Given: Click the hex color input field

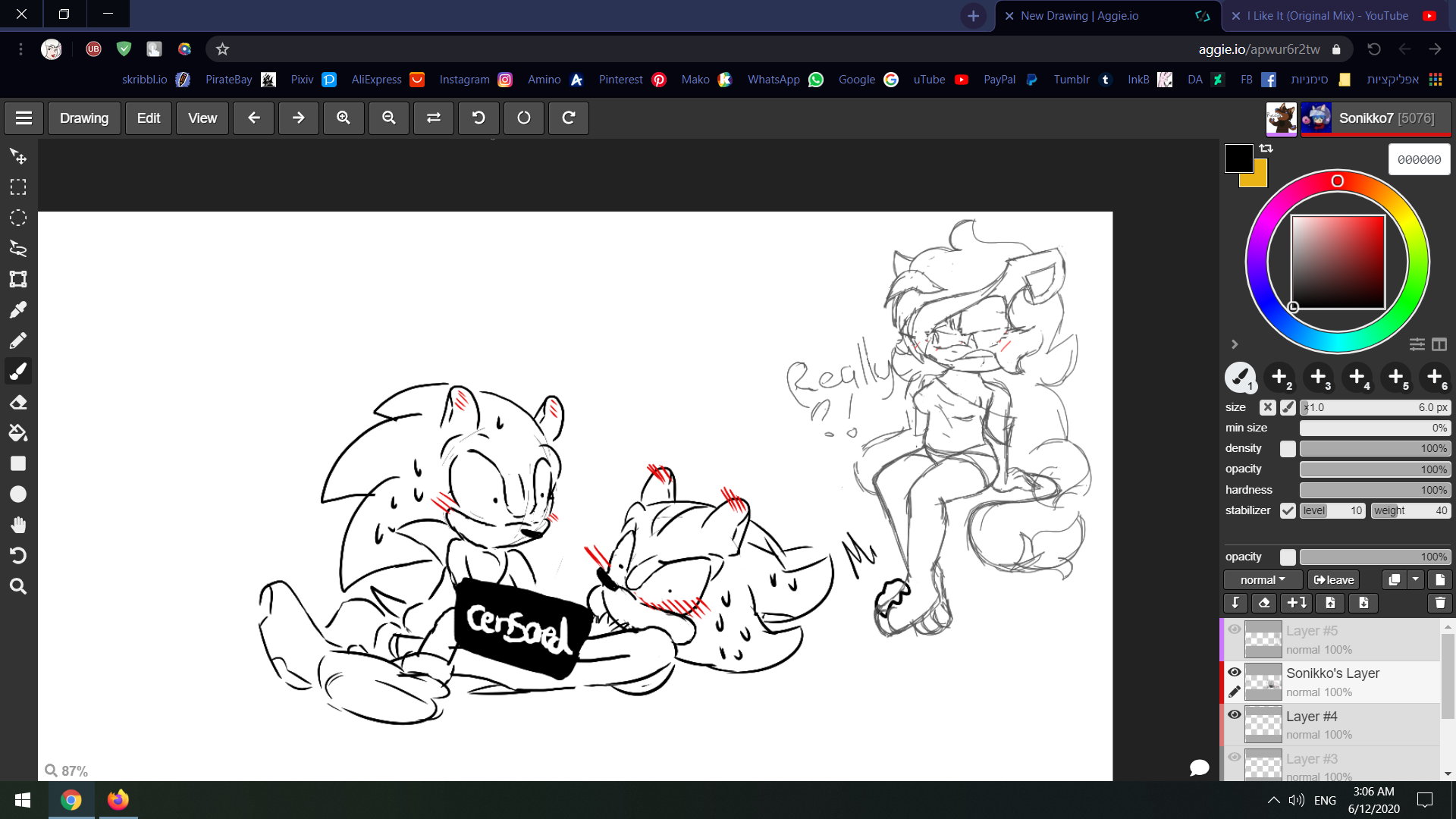Looking at the screenshot, I should [1419, 160].
